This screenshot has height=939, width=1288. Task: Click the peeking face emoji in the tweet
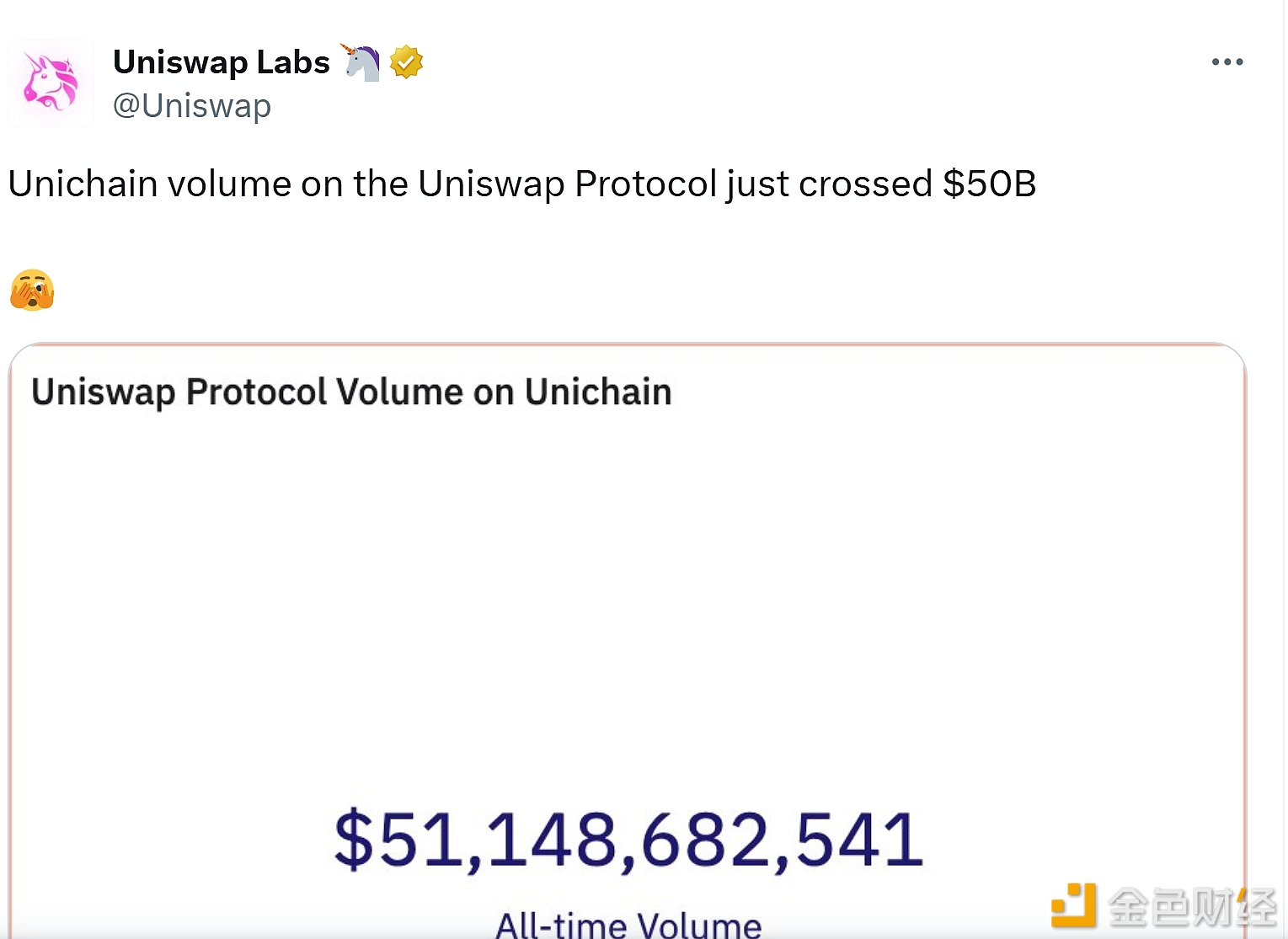click(x=32, y=291)
